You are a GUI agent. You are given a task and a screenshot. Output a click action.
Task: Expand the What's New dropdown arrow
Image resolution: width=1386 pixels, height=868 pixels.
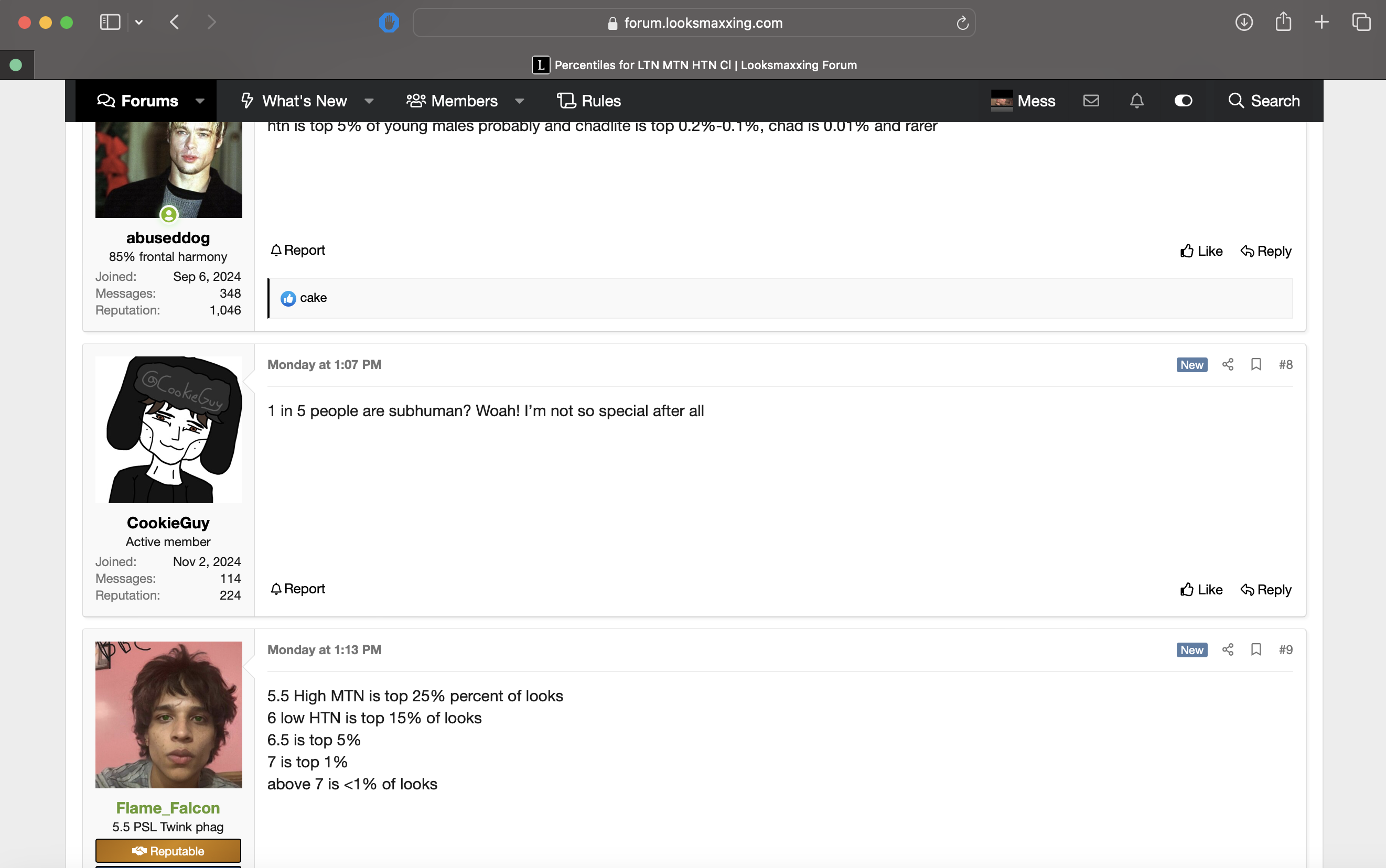click(369, 101)
